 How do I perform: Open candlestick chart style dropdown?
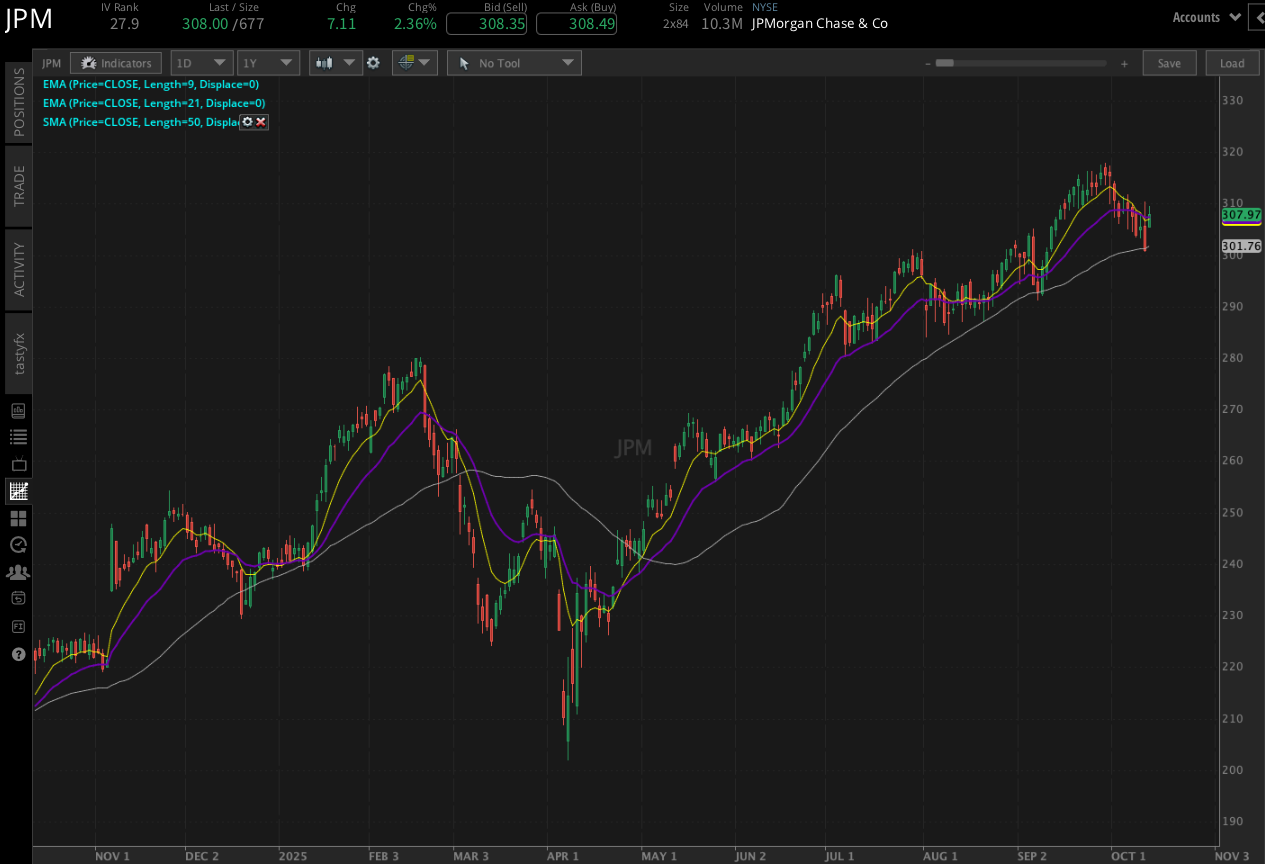(335, 63)
